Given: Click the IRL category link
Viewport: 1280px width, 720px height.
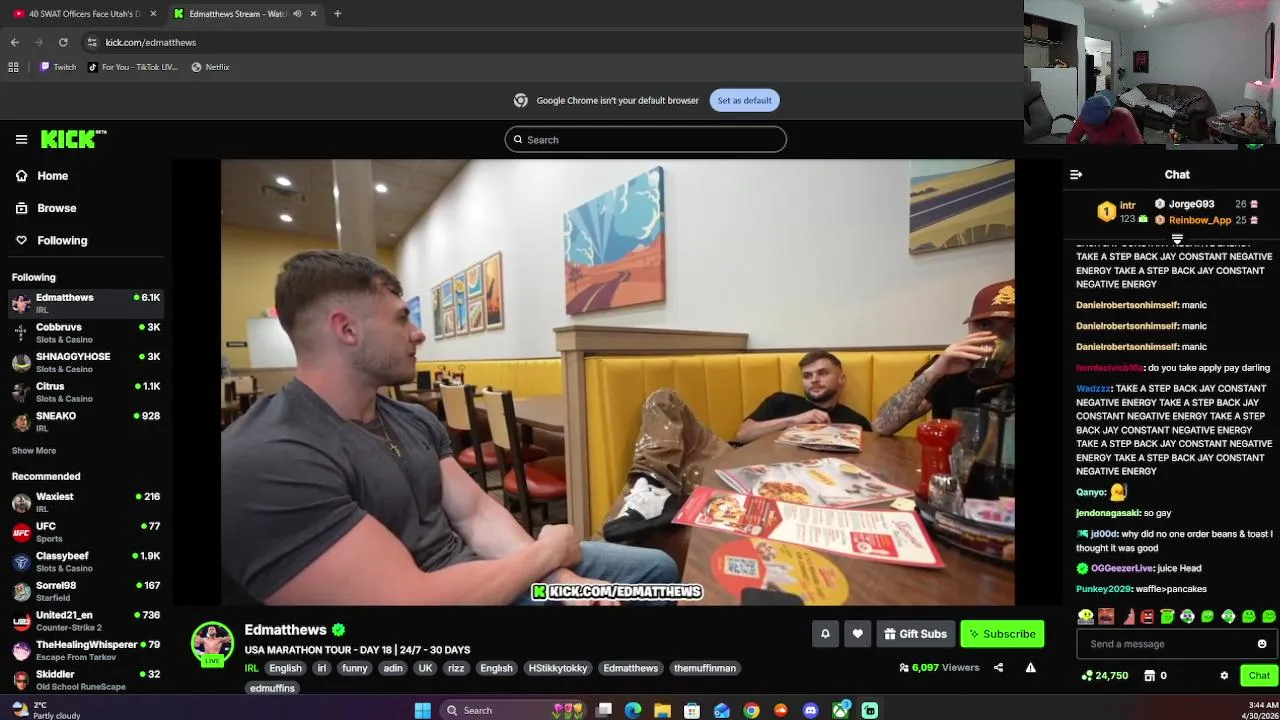Looking at the screenshot, I should [252, 668].
